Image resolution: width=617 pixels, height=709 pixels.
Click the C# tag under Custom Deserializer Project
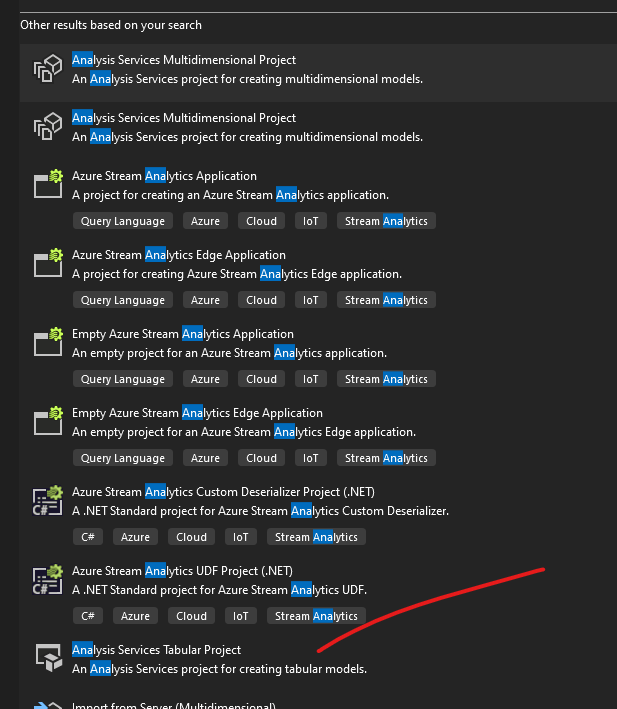pos(88,537)
